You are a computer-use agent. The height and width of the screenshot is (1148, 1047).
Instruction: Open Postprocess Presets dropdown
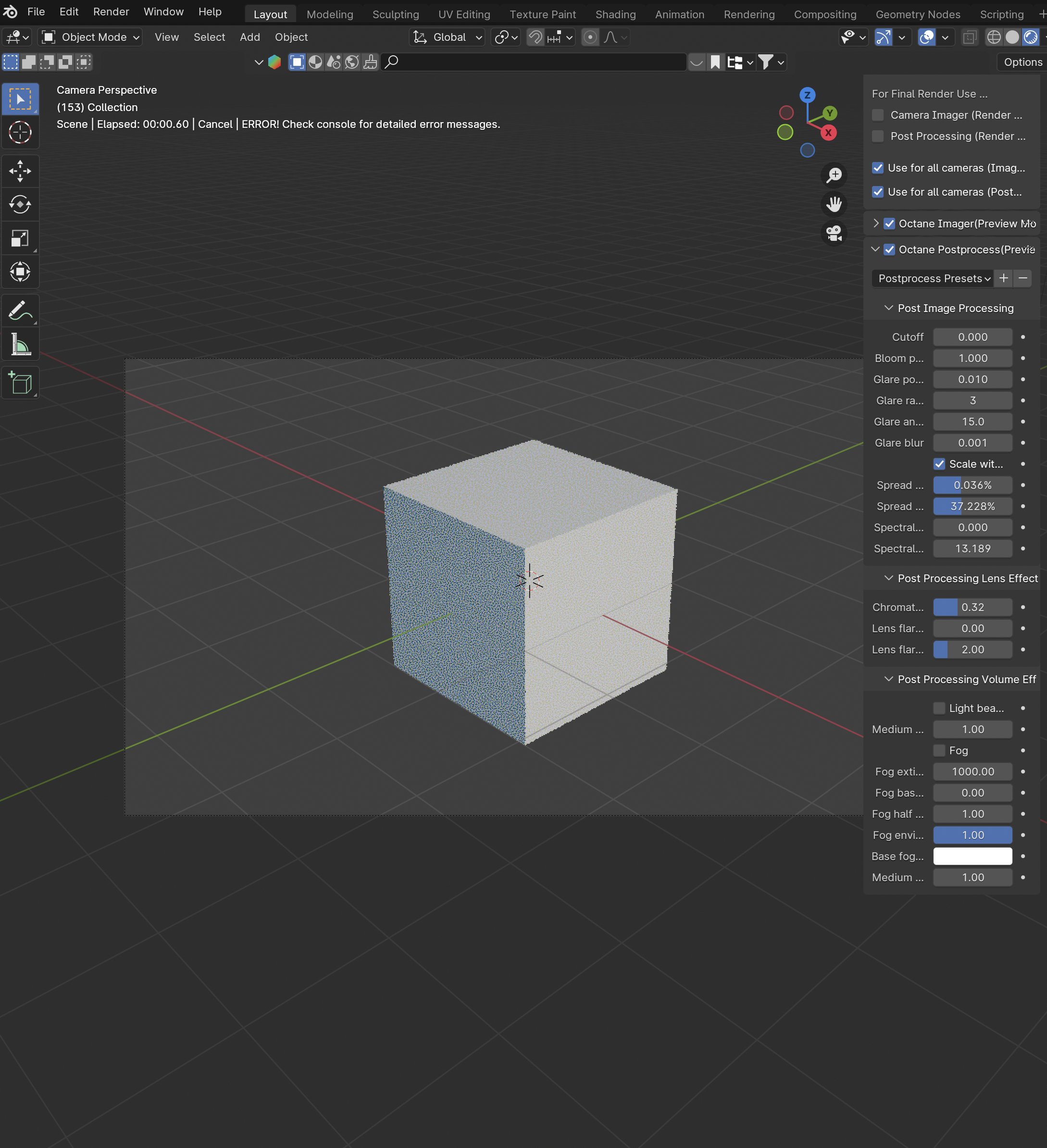tap(933, 278)
